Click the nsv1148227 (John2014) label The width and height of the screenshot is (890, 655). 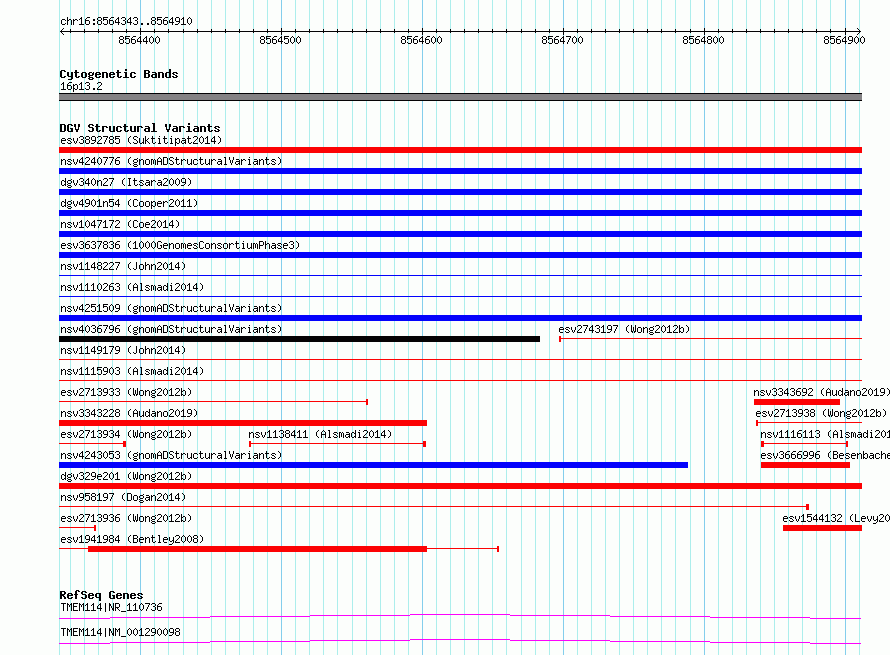(123, 266)
